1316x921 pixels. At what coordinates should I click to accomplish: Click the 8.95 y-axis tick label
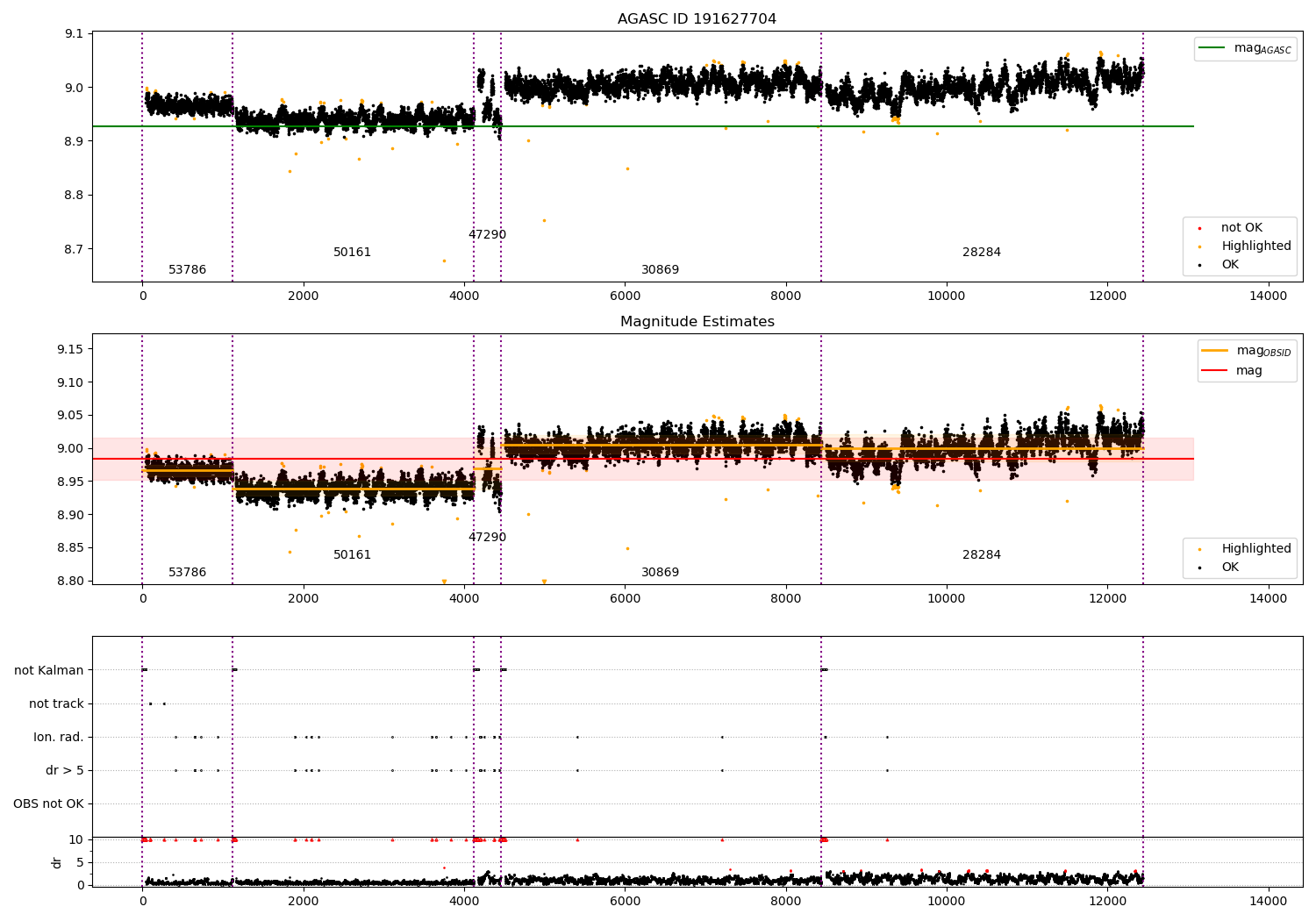click(71, 482)
